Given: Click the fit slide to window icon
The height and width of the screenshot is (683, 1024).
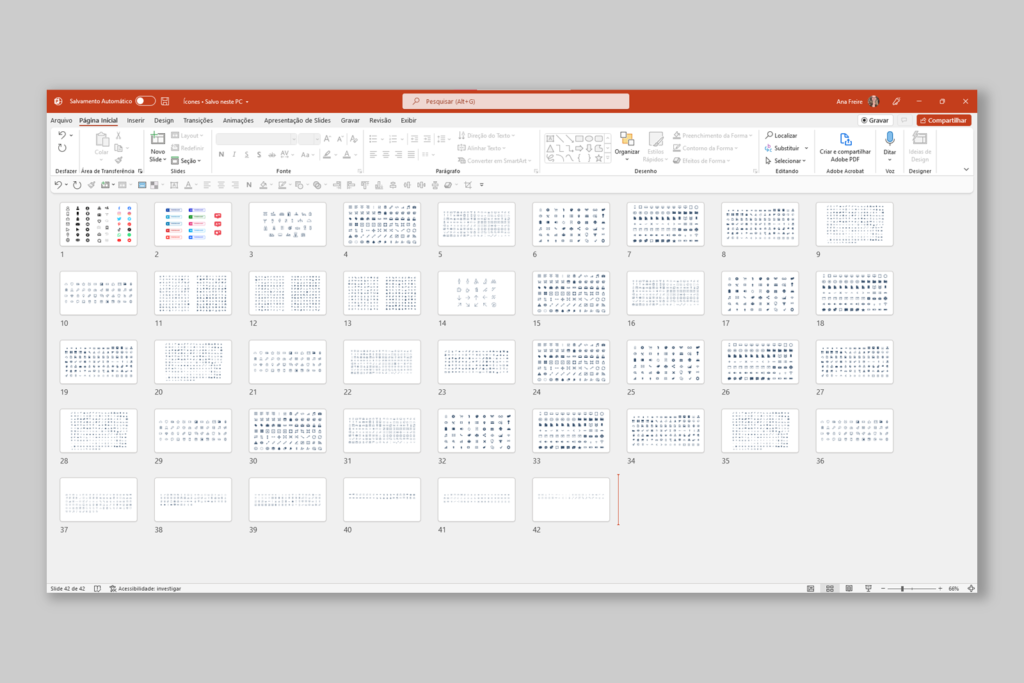Looking at the screenshot, I should coord(971,588).
